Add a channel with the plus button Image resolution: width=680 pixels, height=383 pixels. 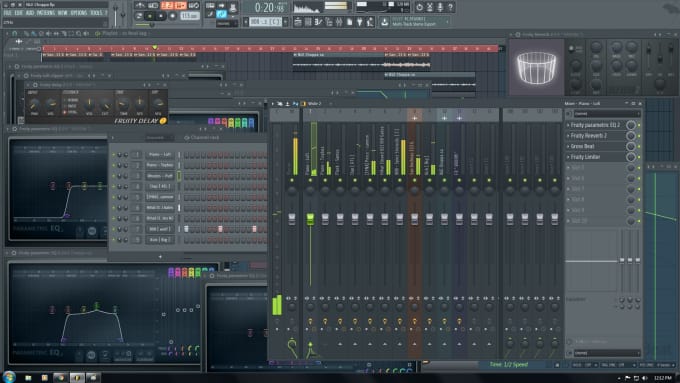click(160, 257)
